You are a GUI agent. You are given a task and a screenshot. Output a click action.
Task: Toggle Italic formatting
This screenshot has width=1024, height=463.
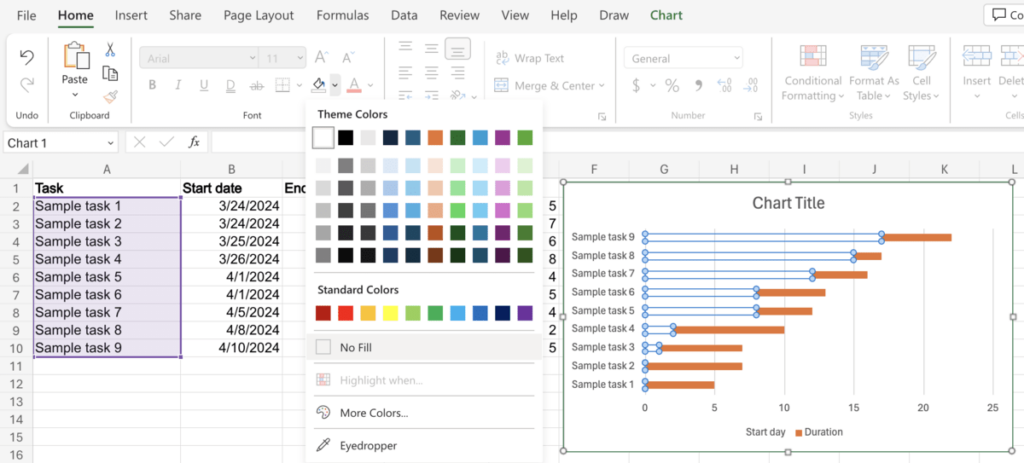pos(178,85)
